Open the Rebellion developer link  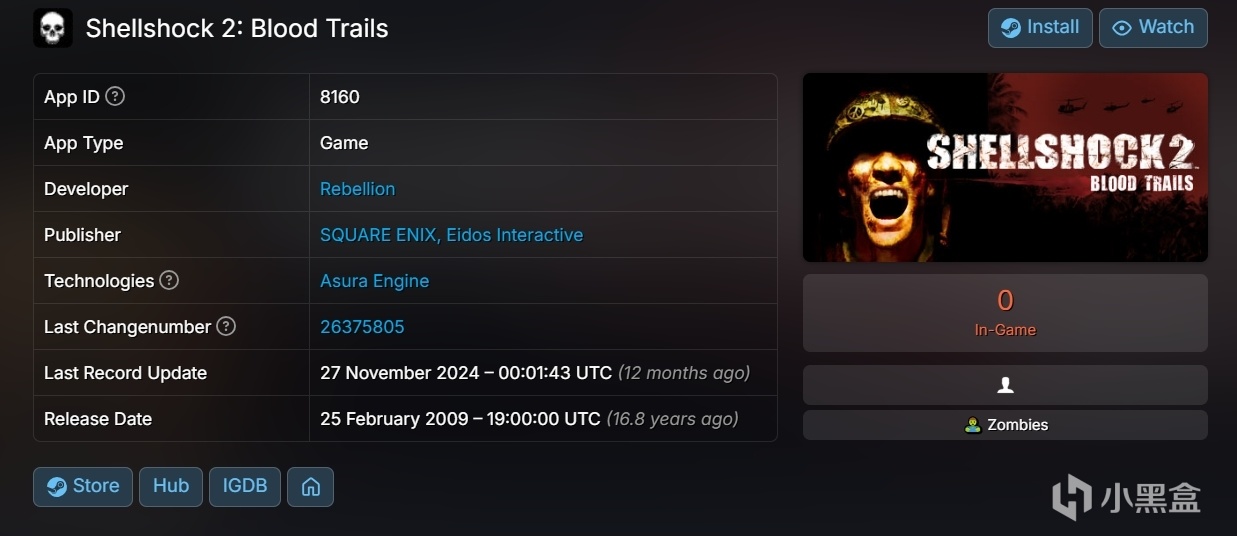click(357, 189)
